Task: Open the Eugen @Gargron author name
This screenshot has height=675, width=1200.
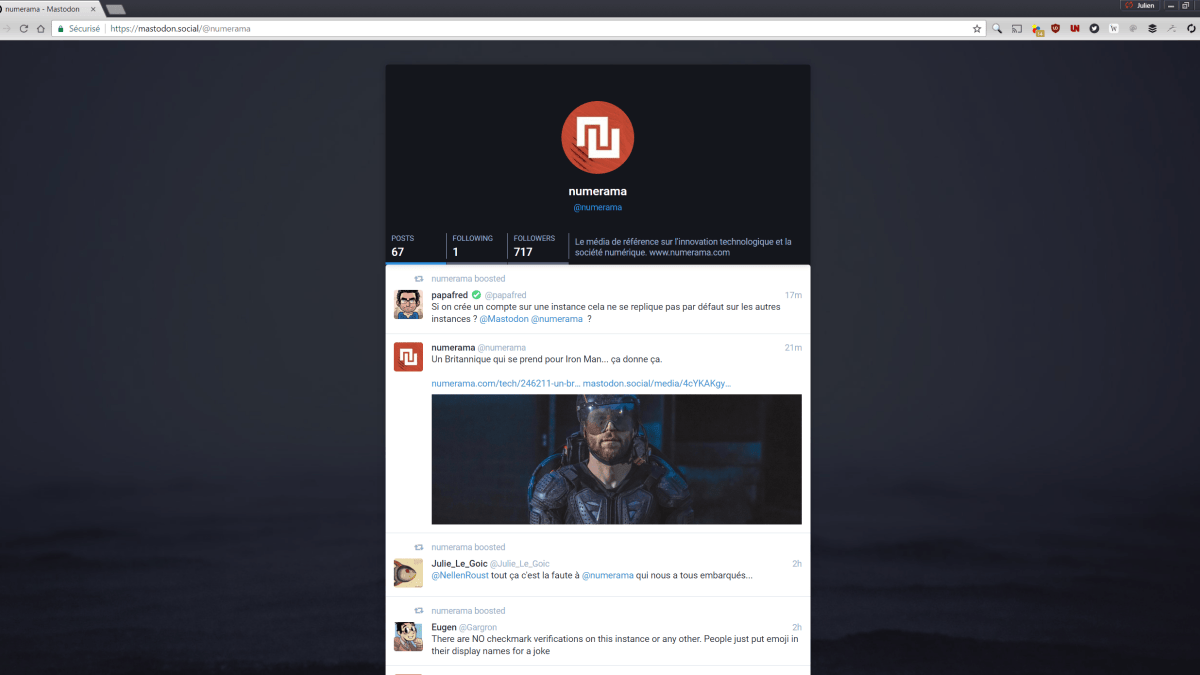Action: click(x=464, y=627)
